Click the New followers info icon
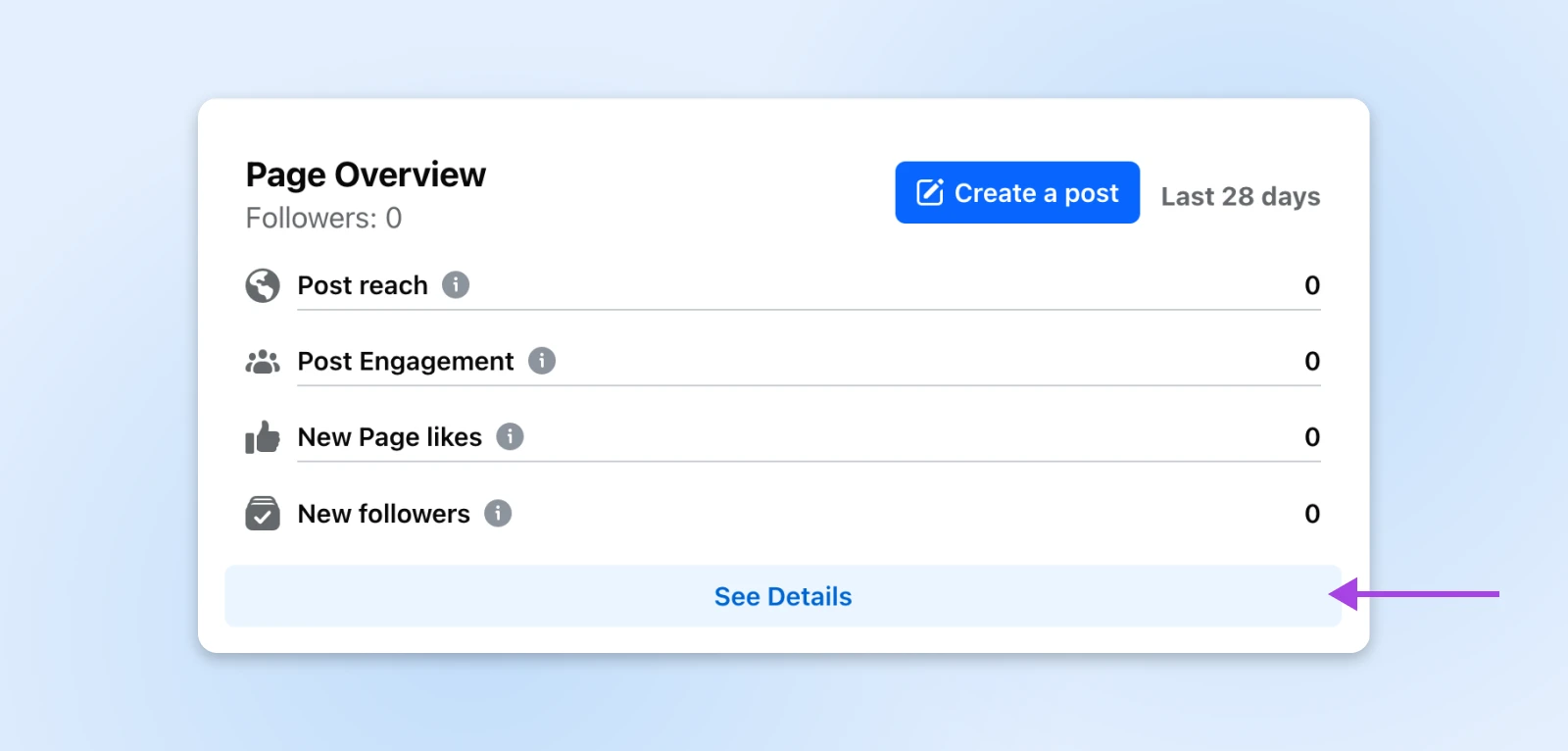The width and height of the screenshot is (1568, 751). click(x=498, y=513)
